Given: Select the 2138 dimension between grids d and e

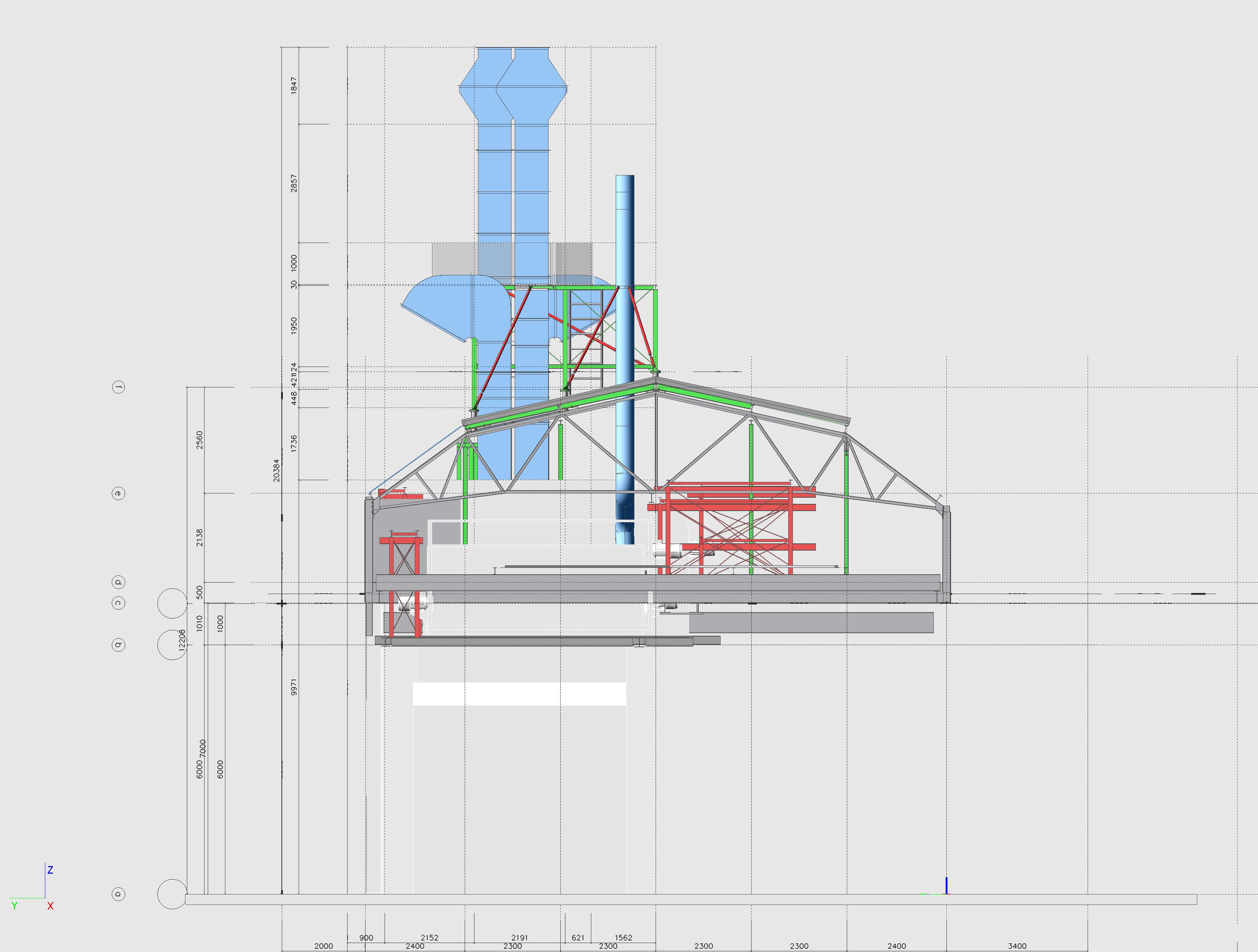Looking at the screenshot, I should pyautogui.click(x=199, y=537).
